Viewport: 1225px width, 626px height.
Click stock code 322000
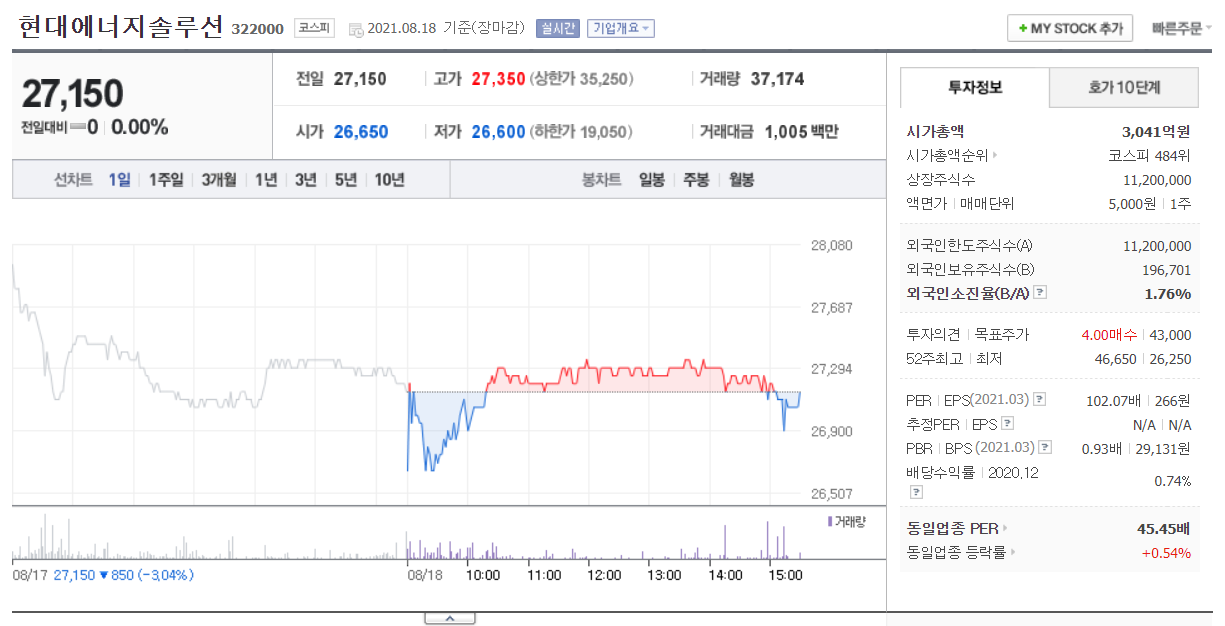tap(257, 30)
